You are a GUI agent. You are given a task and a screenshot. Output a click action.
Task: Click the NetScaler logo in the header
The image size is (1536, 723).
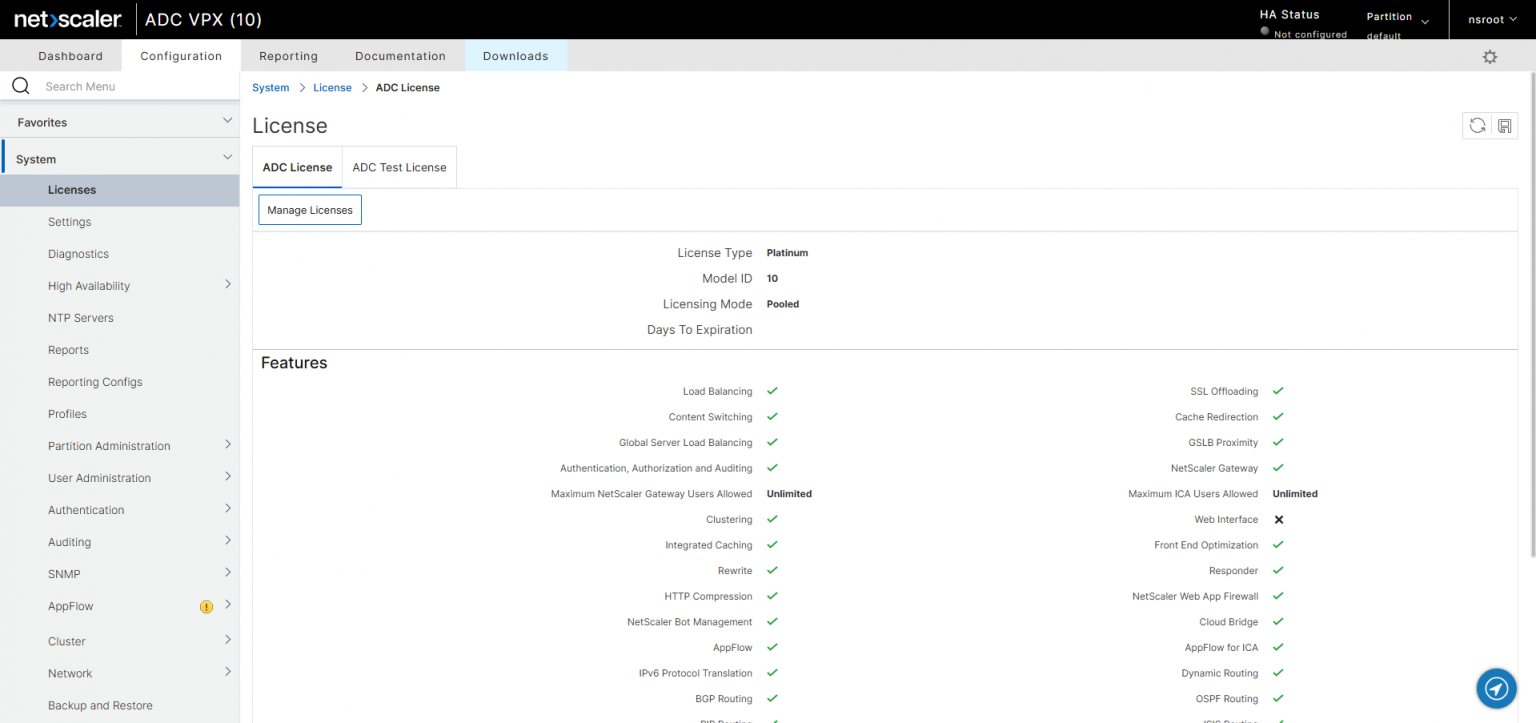click(x=66, y=19)
